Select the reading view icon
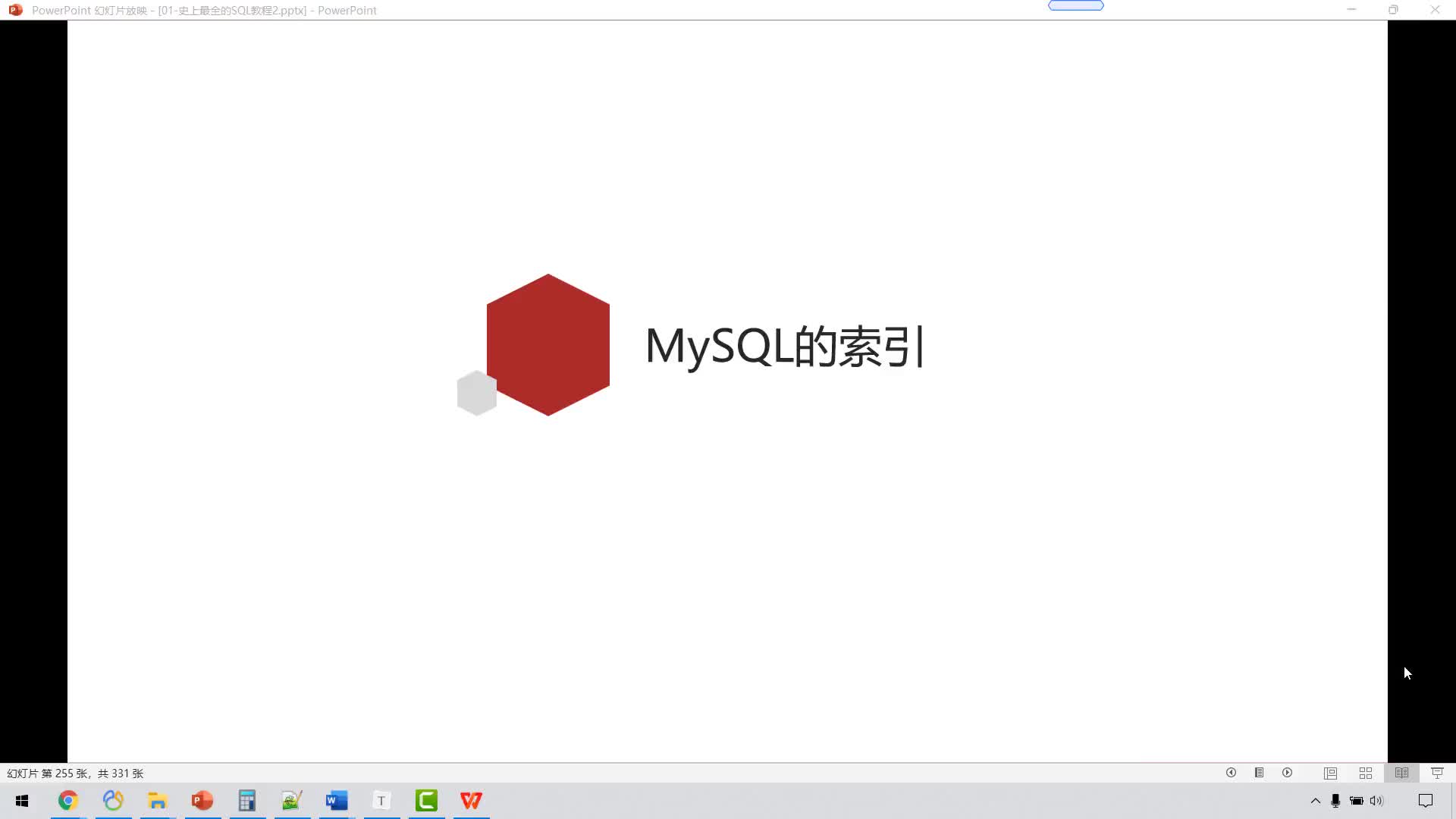 [1401, 772]
